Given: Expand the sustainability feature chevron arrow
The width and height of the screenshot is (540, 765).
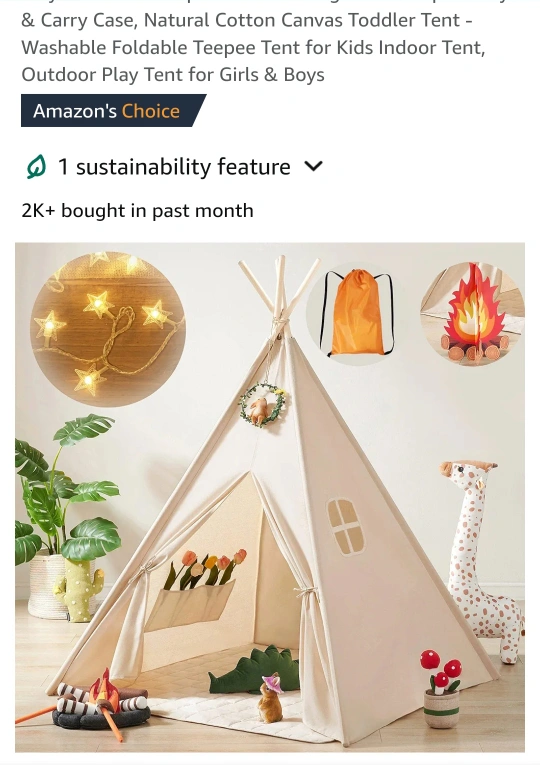Looking at the screenshot, I should pyautogui.click(x=313, y=167).
